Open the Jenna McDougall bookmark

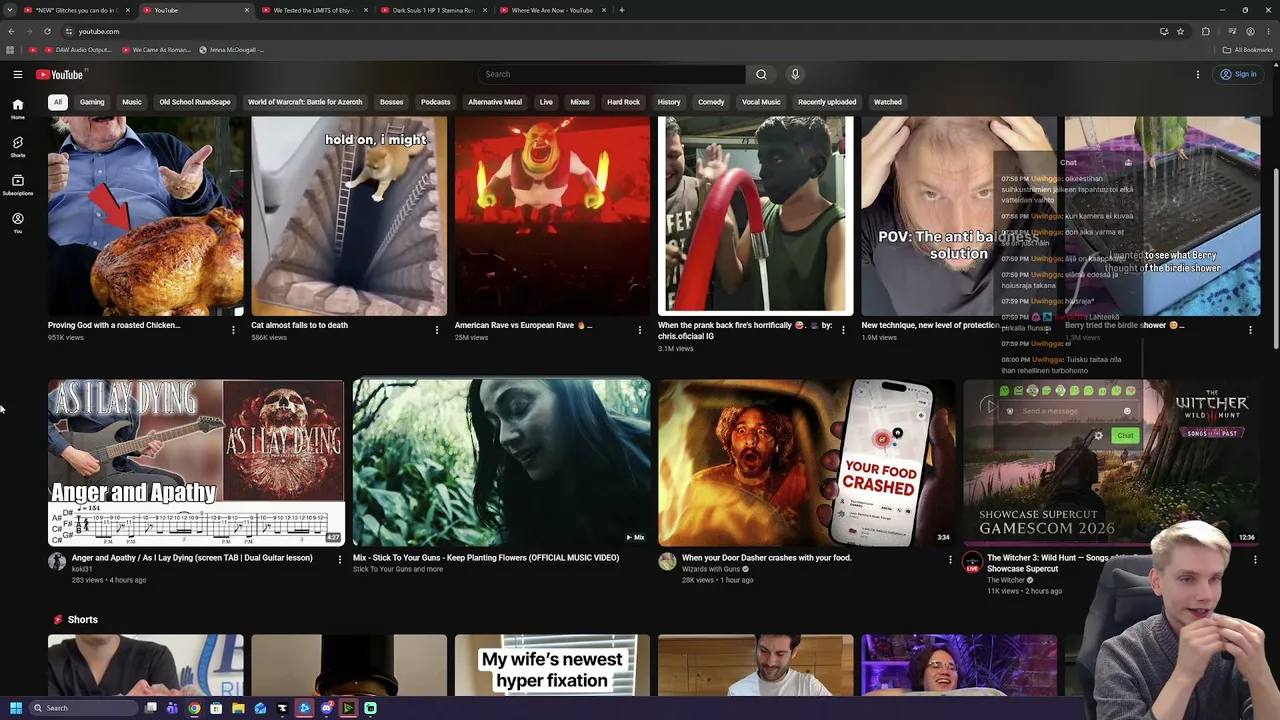click(231, 50)
